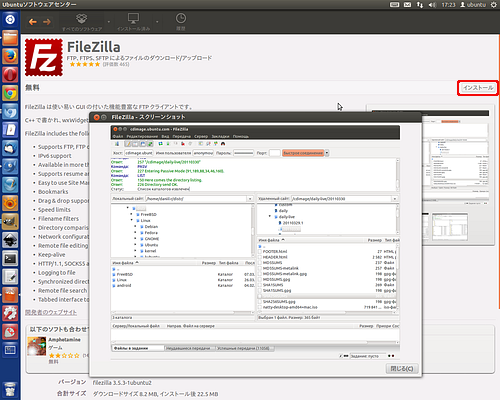The height and width of the screenshot is (400, 500).
Task: Click the インストール install button
Action: (x=478, y=88)
